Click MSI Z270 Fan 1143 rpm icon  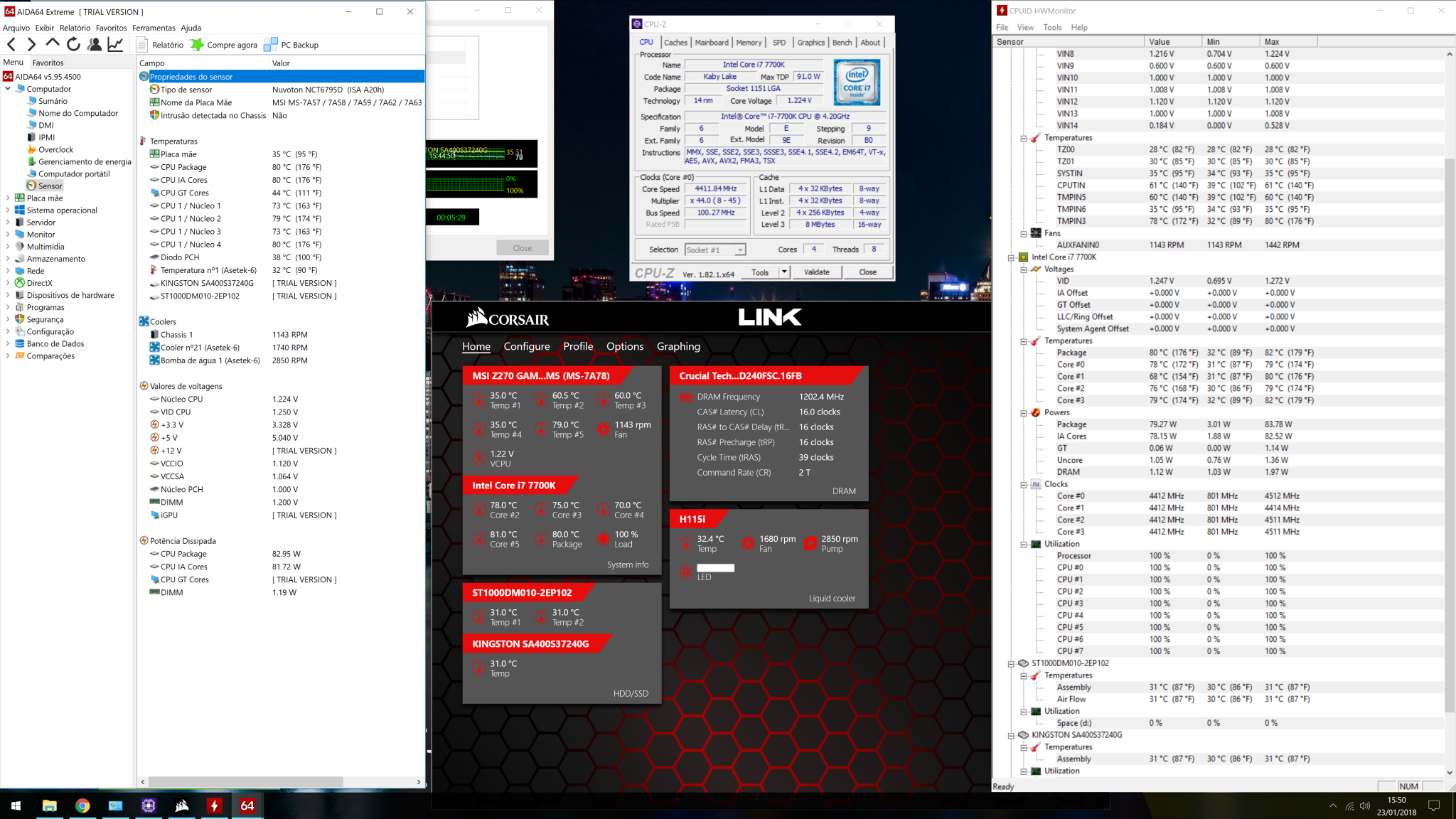click(603, 429)
